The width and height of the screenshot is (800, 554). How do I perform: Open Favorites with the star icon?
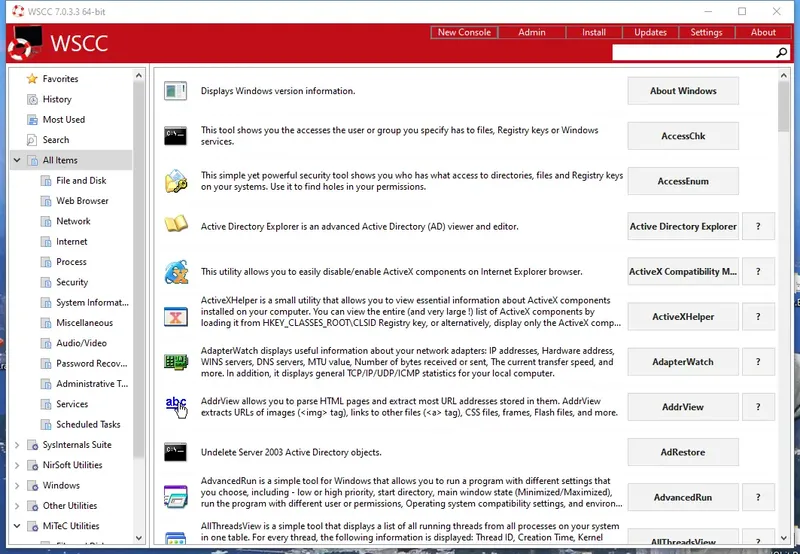(32, 79)
